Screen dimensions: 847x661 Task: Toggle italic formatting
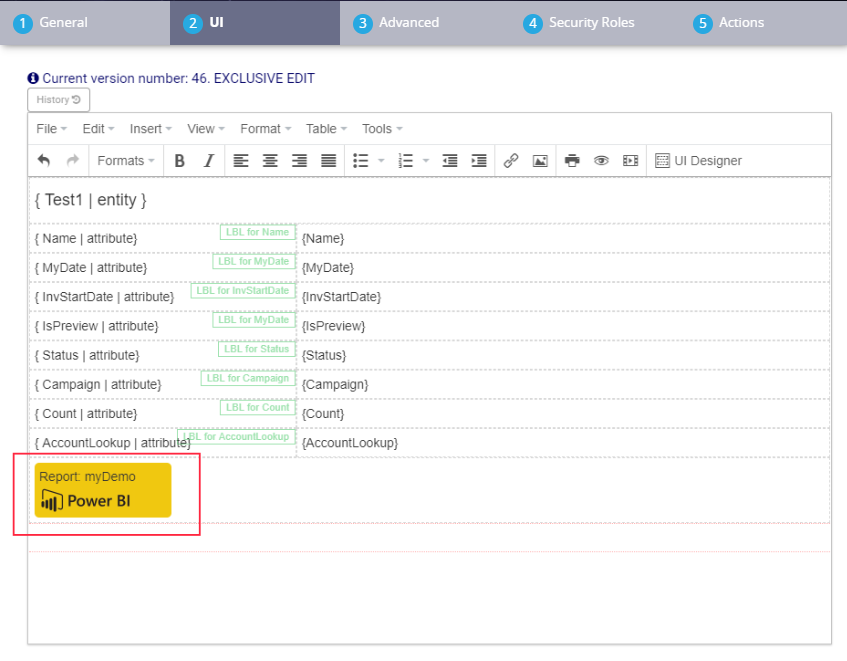click(x=209, y=161)
